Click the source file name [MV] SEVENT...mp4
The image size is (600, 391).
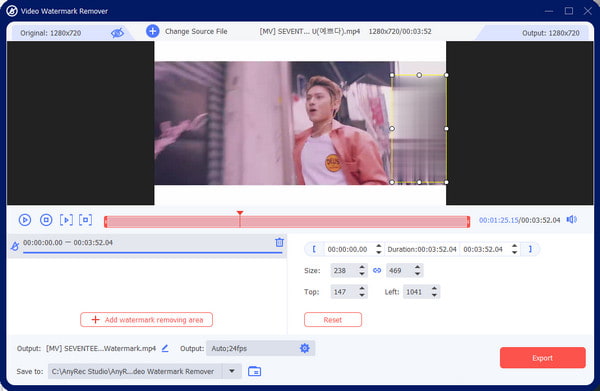click(x=310, y=31)
